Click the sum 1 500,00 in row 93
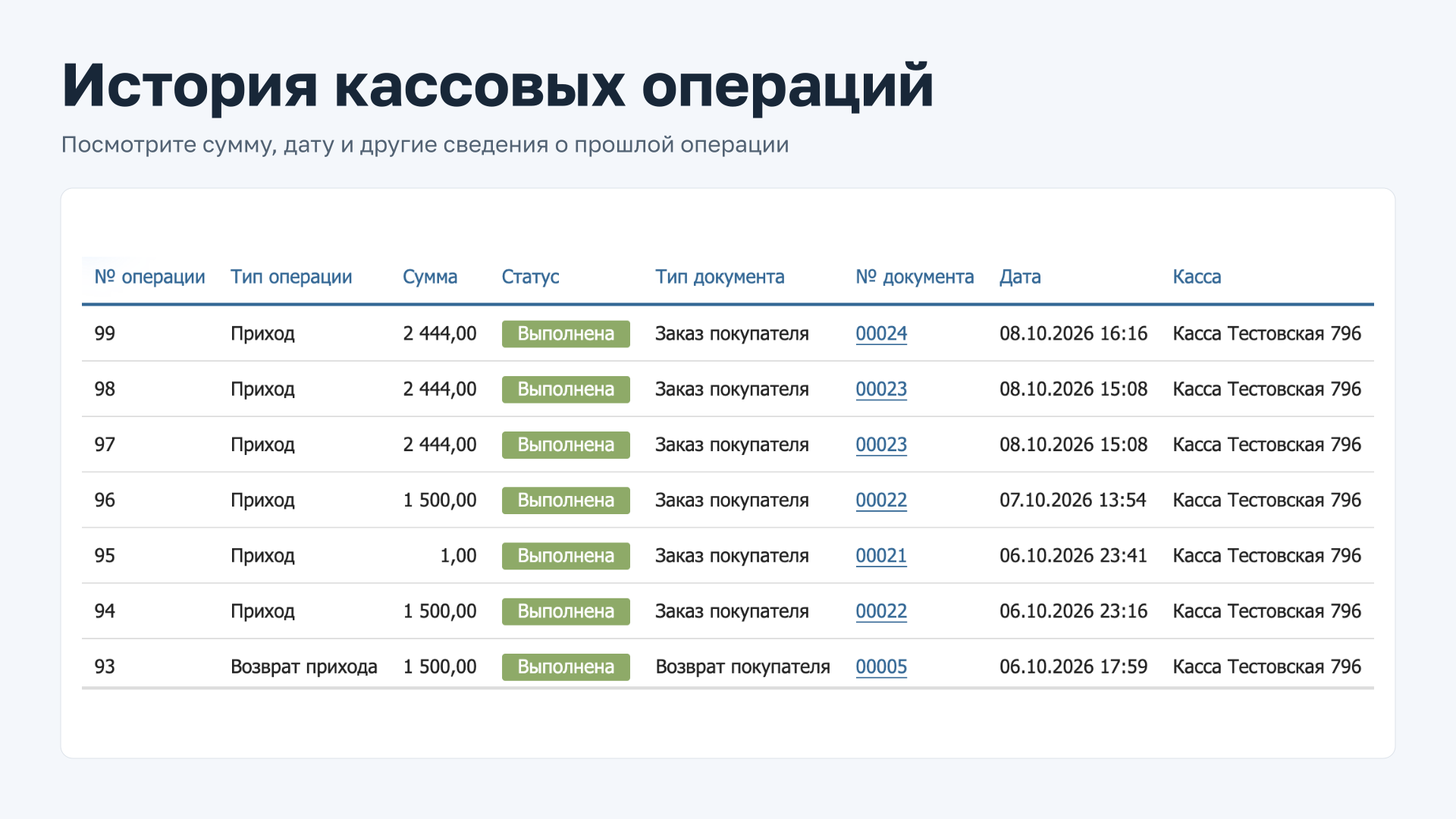This screenshot has height=819, width=1456. coord(440,667)
